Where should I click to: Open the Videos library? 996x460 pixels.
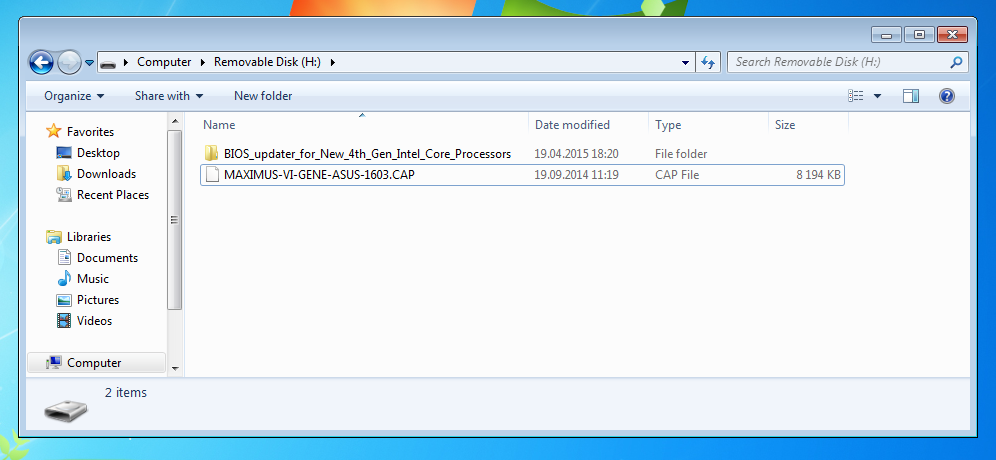(94, 320)
